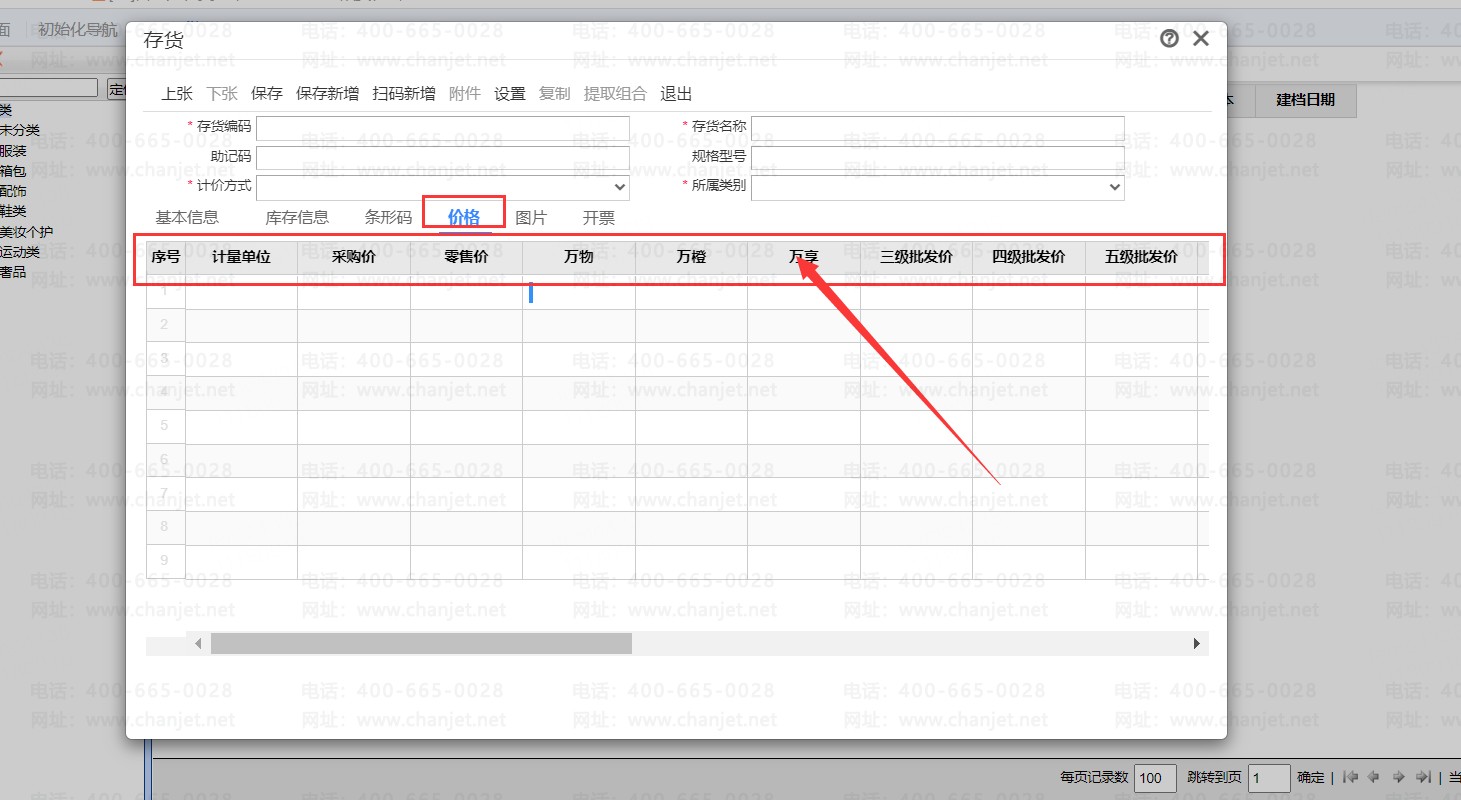Click the 序号 column header
Viewport: 1461px width, 800px height.
coord(166,257)
